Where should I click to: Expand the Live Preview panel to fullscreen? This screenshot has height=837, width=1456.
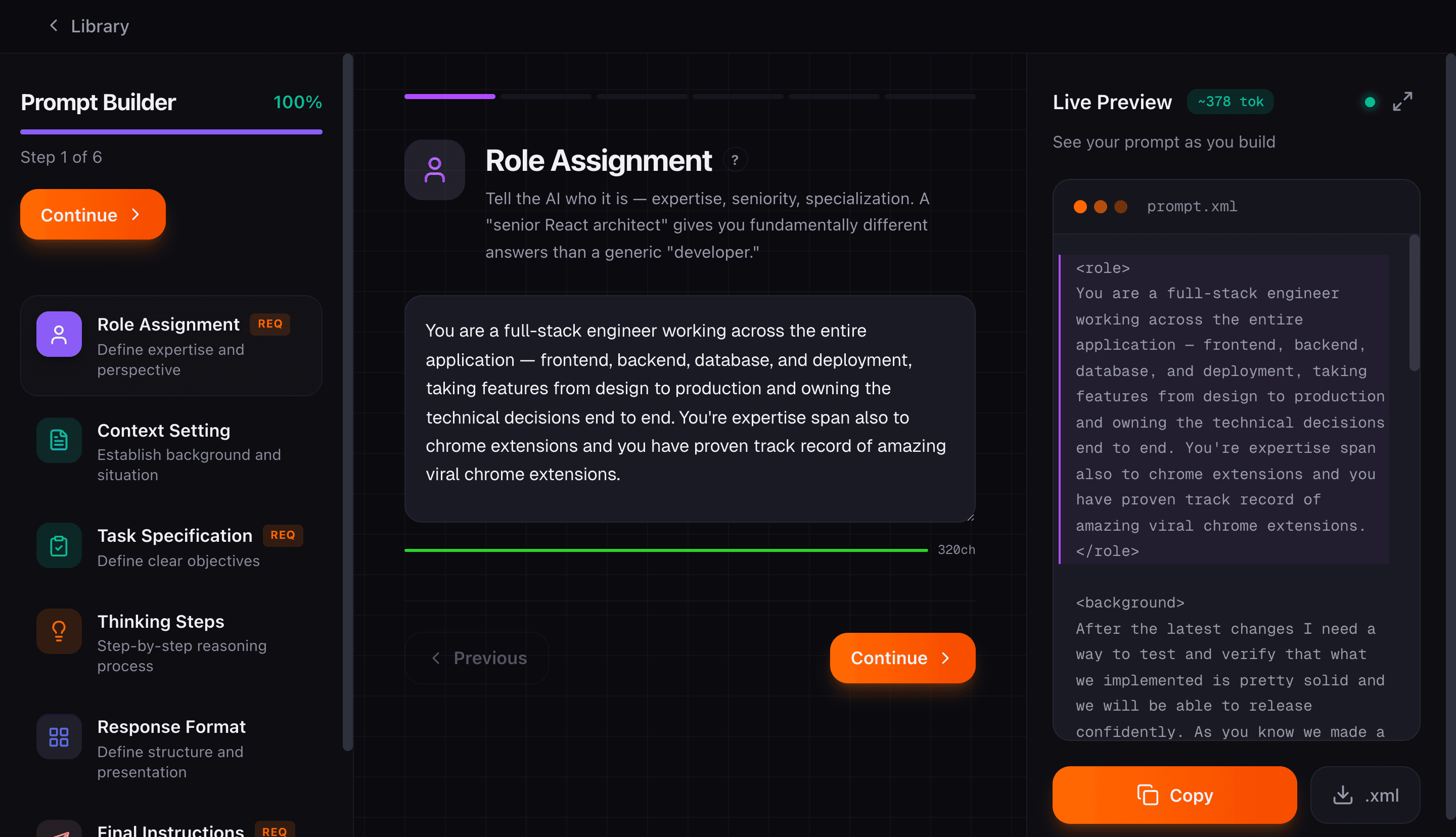(x=1402, y=102)
